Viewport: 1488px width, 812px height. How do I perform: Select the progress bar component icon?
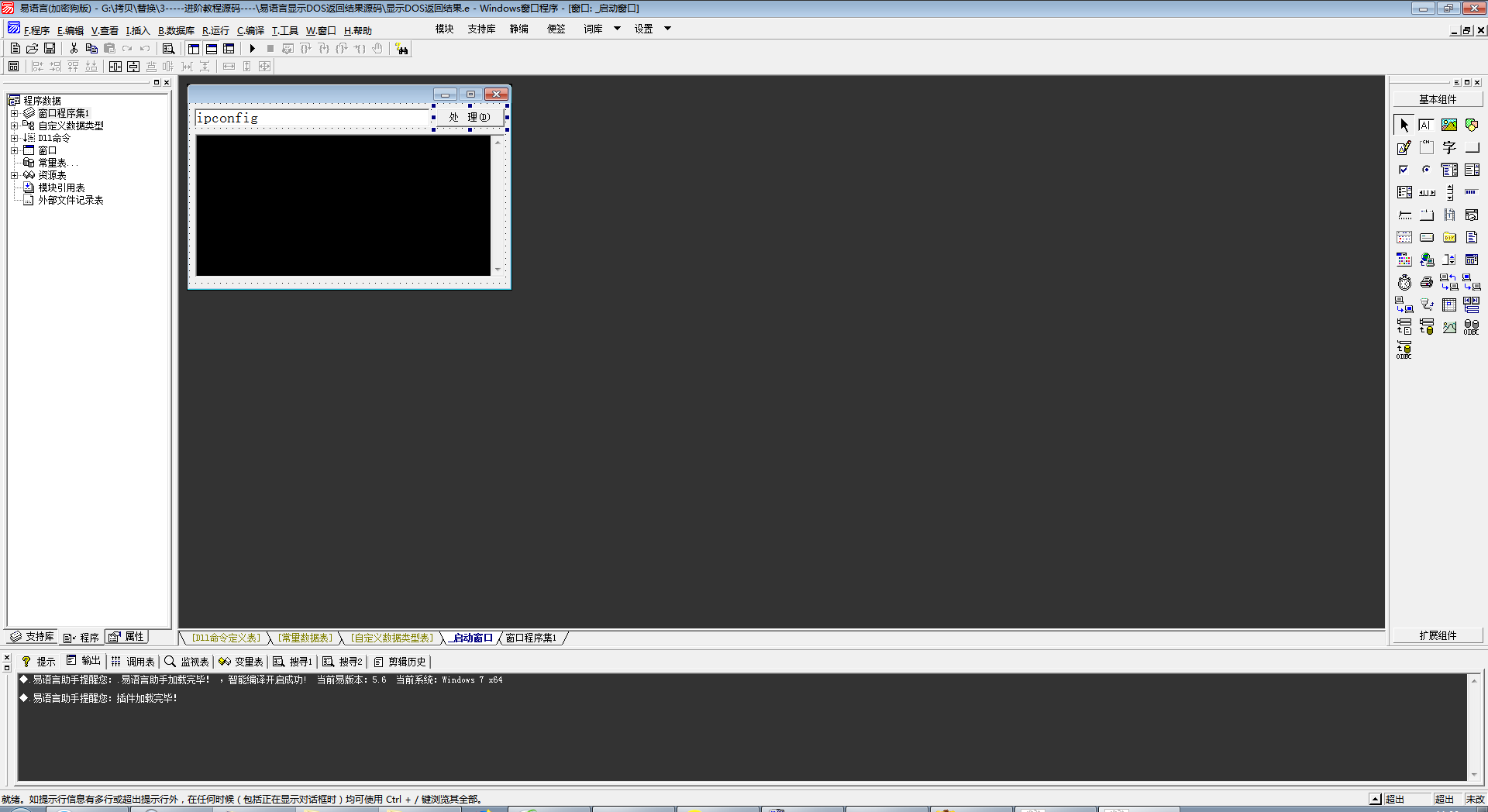(1472, 192)
